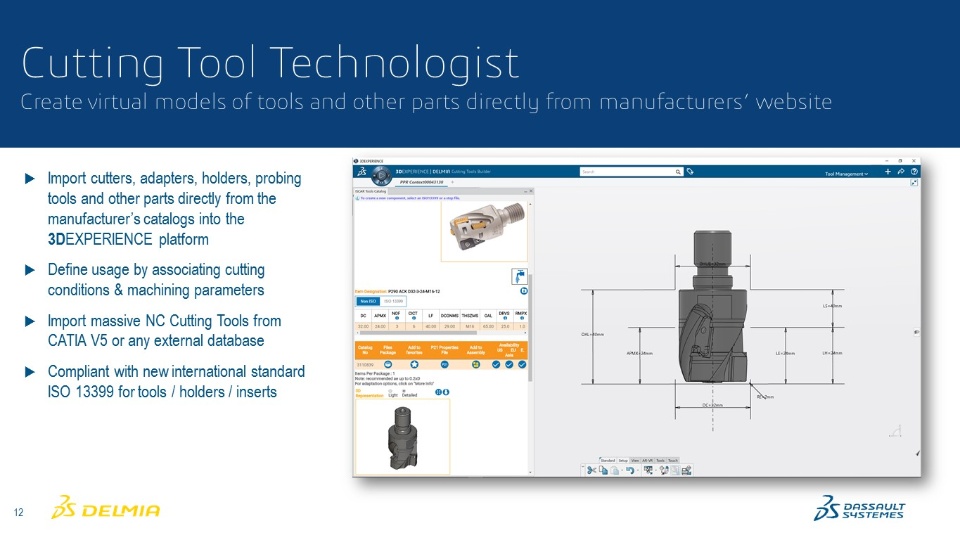The image size is (960, 540).
Task: Open the circular compass play button
Action: pos(381,176)
